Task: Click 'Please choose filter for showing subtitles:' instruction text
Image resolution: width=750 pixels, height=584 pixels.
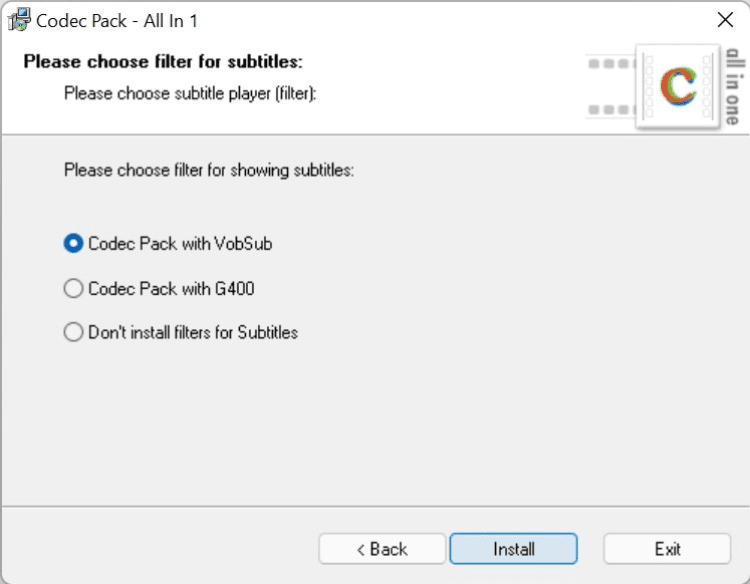Action: (x=209, y=170)
